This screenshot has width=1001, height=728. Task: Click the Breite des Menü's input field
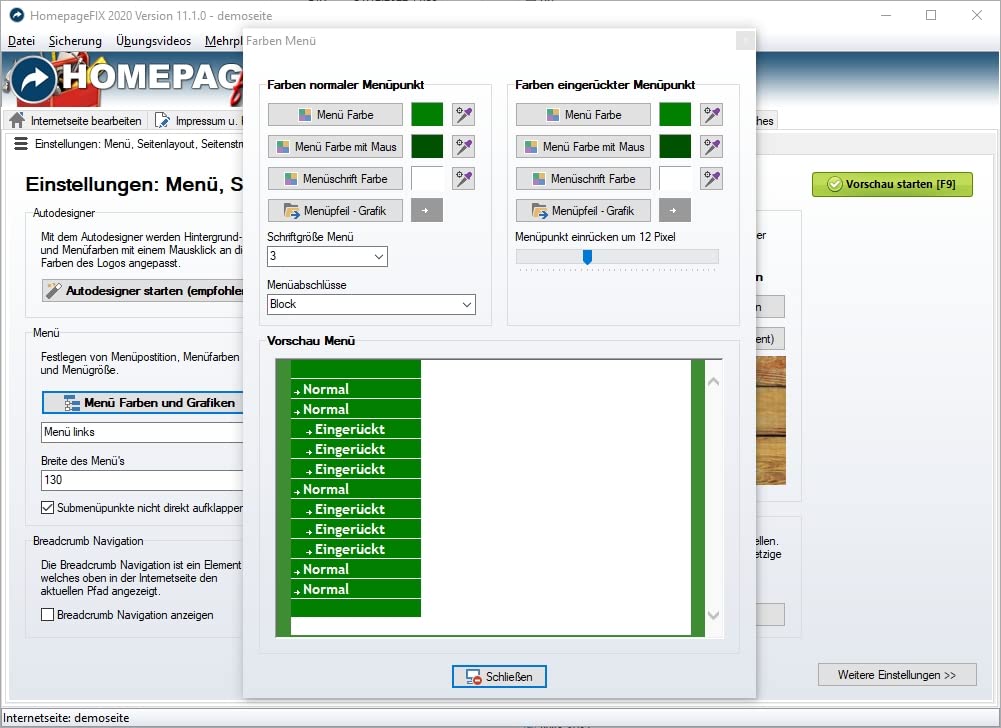click(x=142, y=480)
